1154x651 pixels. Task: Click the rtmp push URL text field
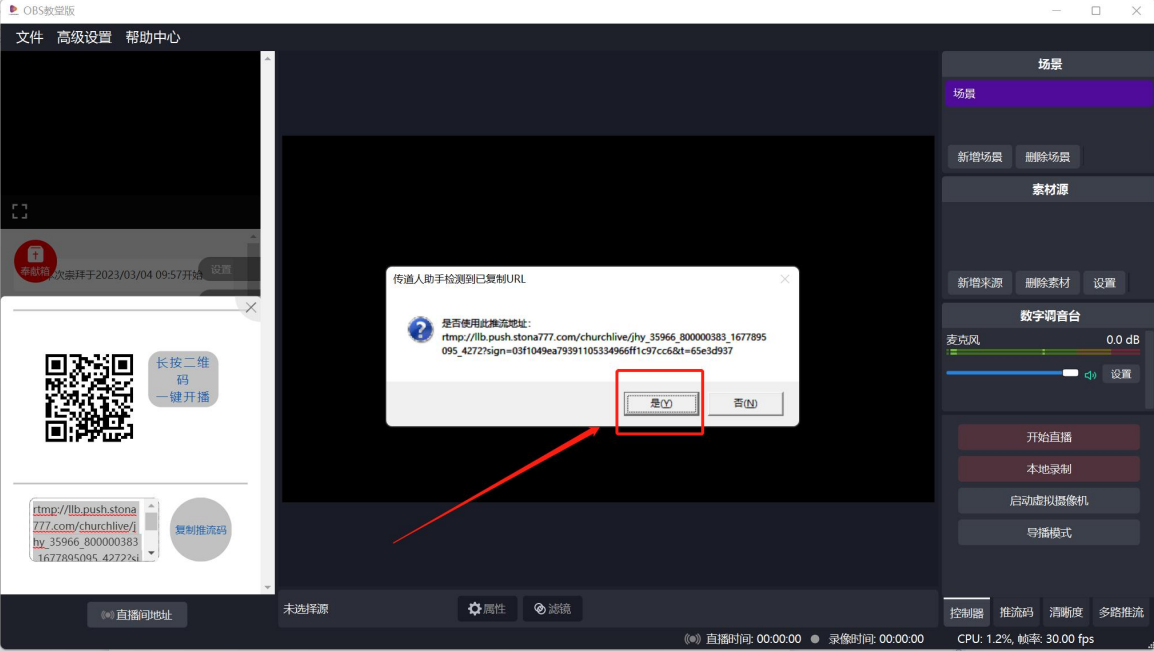[x=87, y=529]
